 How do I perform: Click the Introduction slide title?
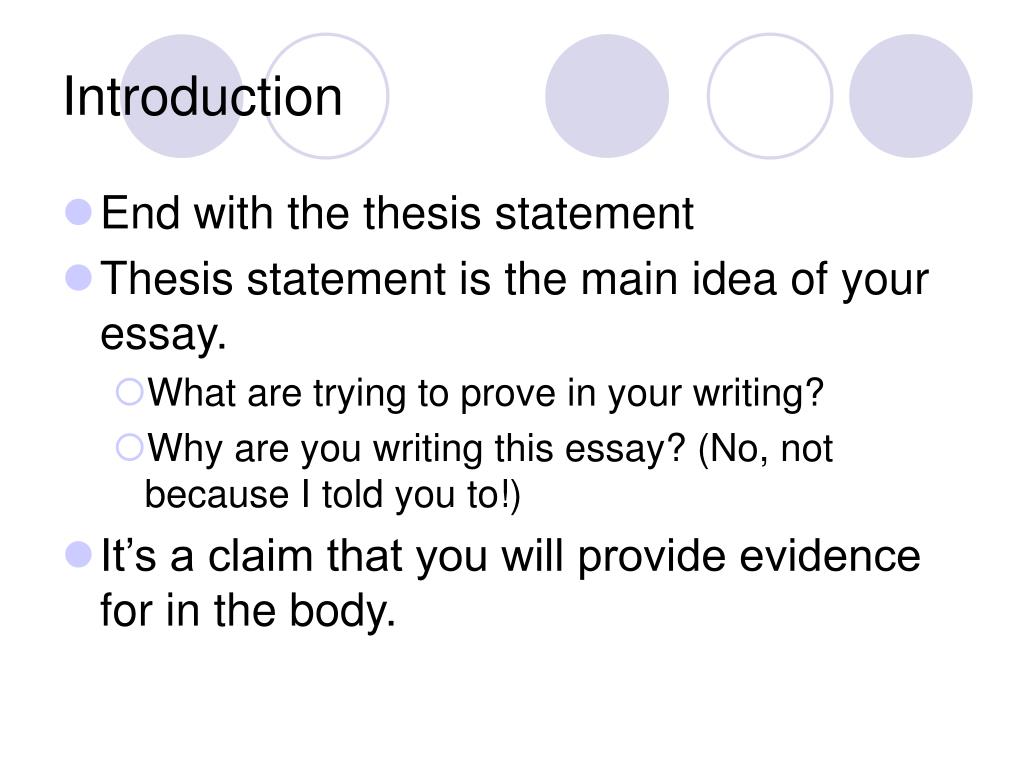coord(202,97)
